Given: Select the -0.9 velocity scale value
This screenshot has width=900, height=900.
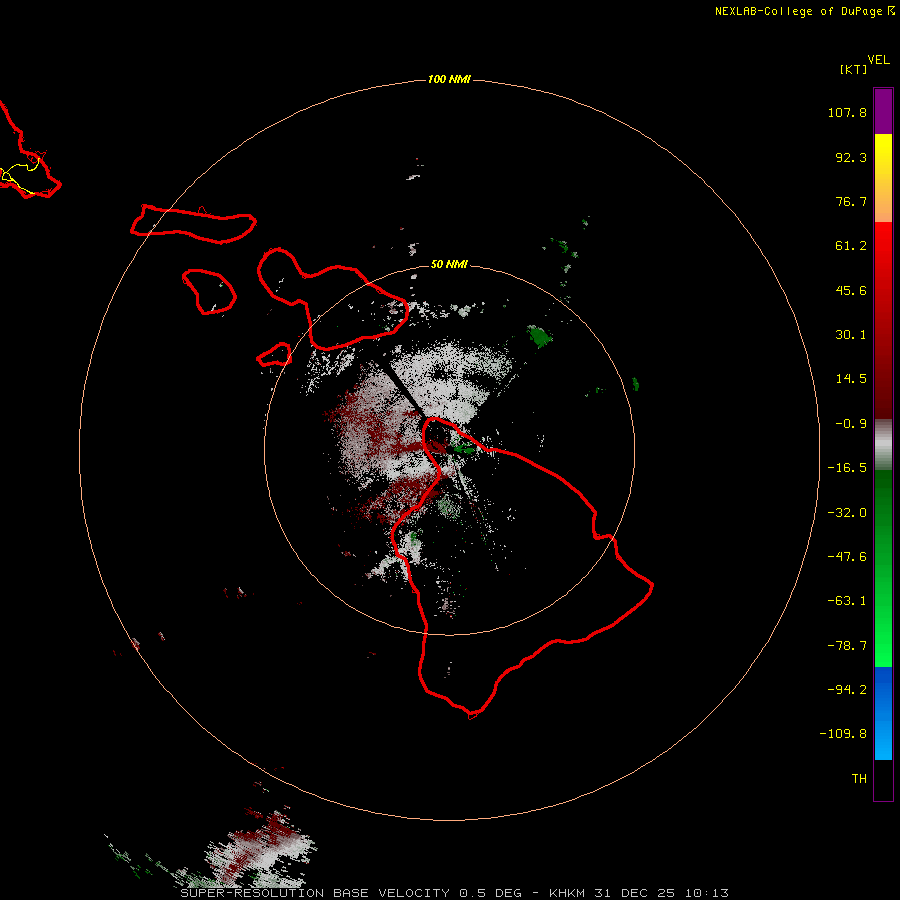Looking at the screenshot, I should pos(851,424).
